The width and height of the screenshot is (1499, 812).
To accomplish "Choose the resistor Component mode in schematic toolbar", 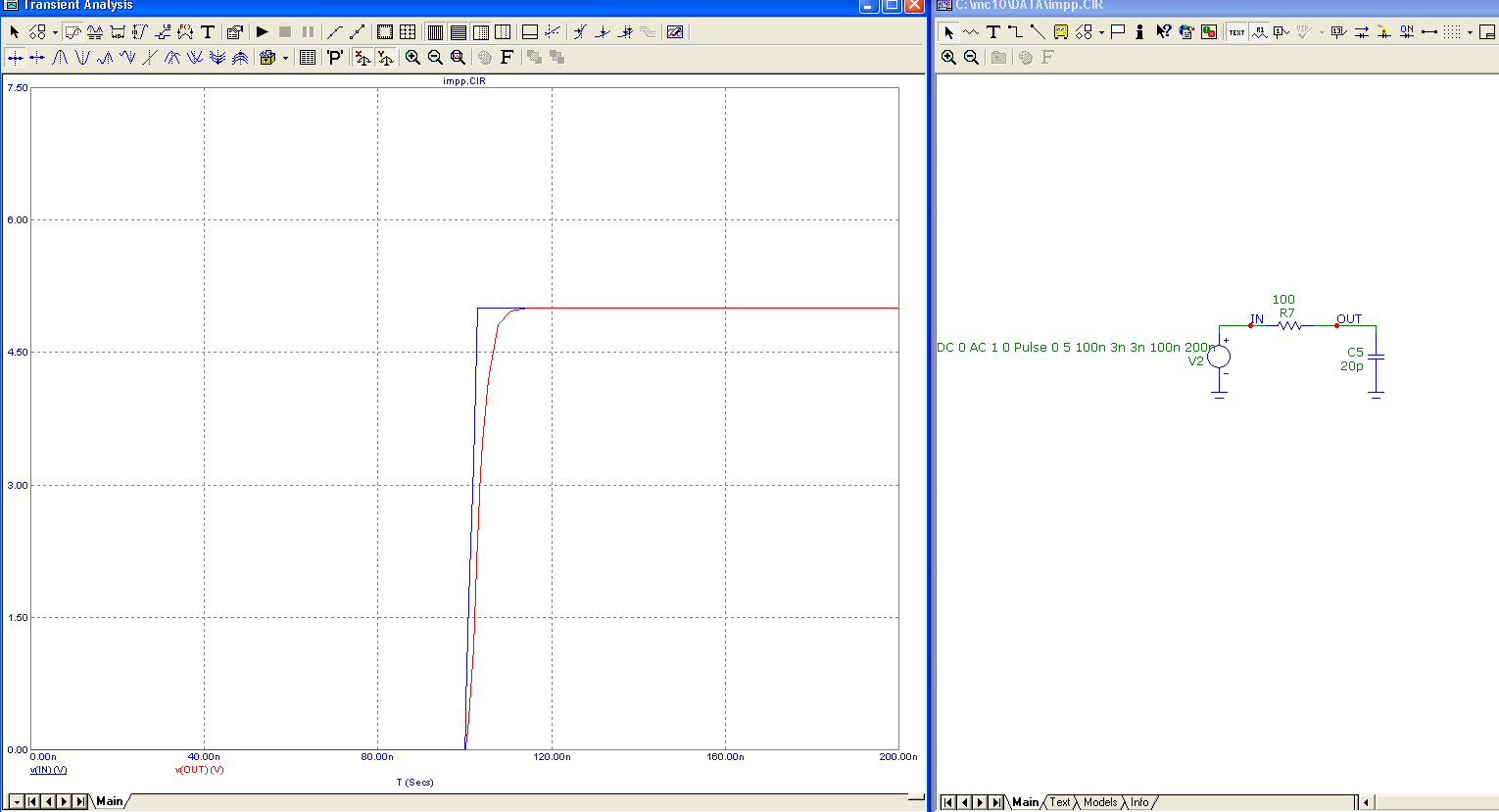I will tap(971, 32).
